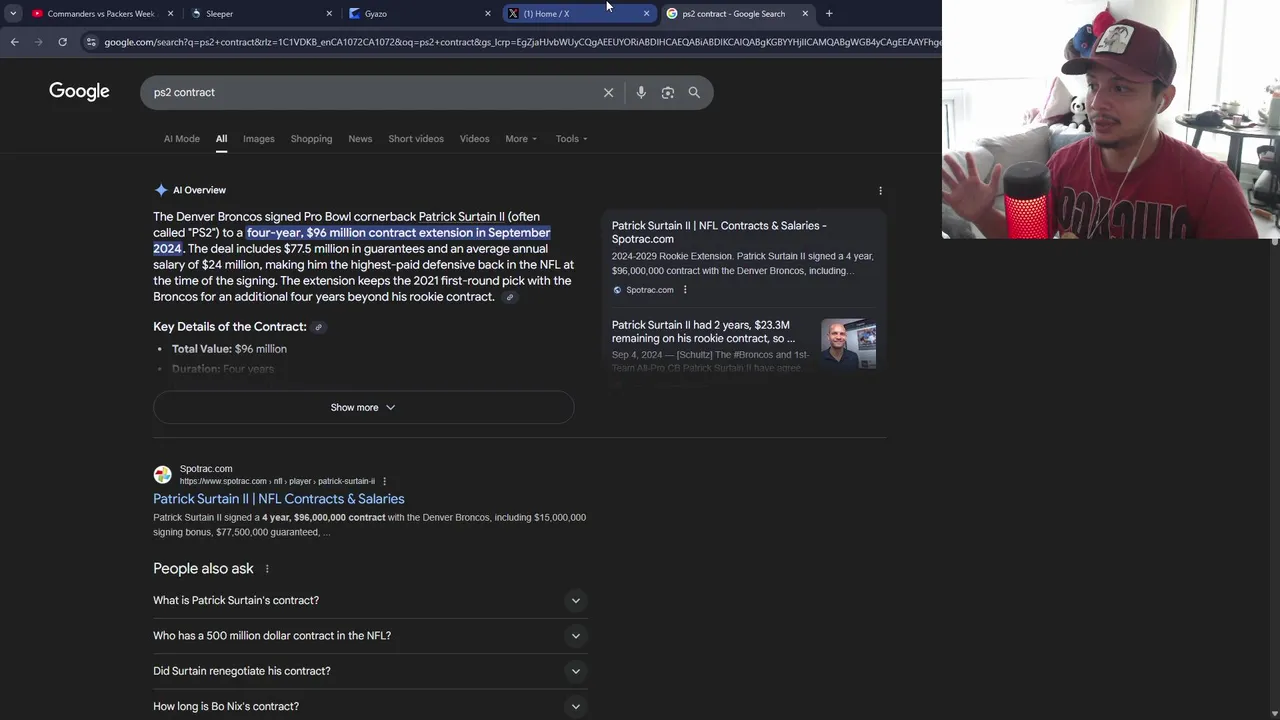Open AI Overview three-dot options menu
This screenshot has height=720, width=1280.
click(x=880, y=190)
